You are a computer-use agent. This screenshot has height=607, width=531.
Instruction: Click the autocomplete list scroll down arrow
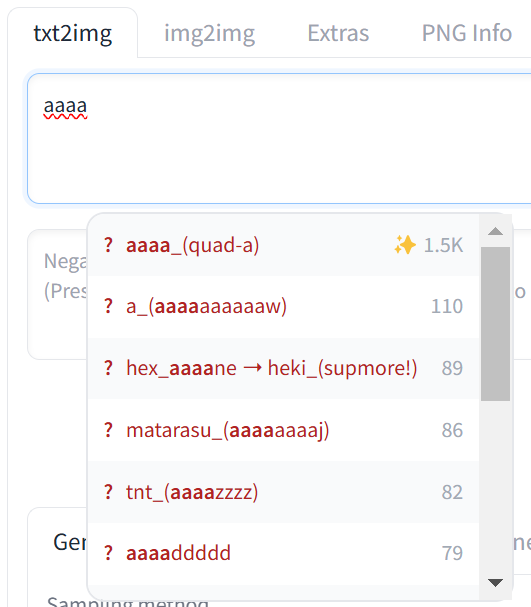point(495,583)
